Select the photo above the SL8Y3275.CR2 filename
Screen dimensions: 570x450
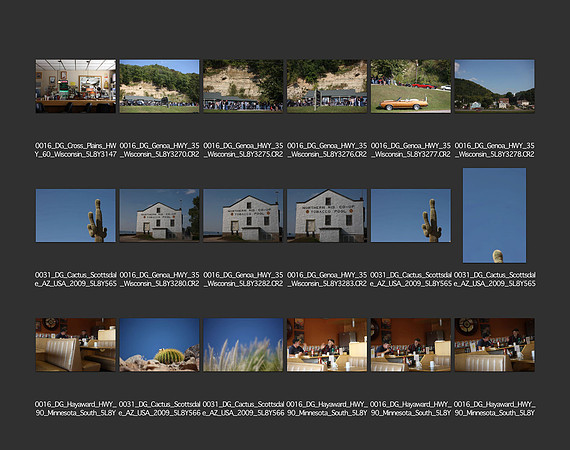[243, 86]
